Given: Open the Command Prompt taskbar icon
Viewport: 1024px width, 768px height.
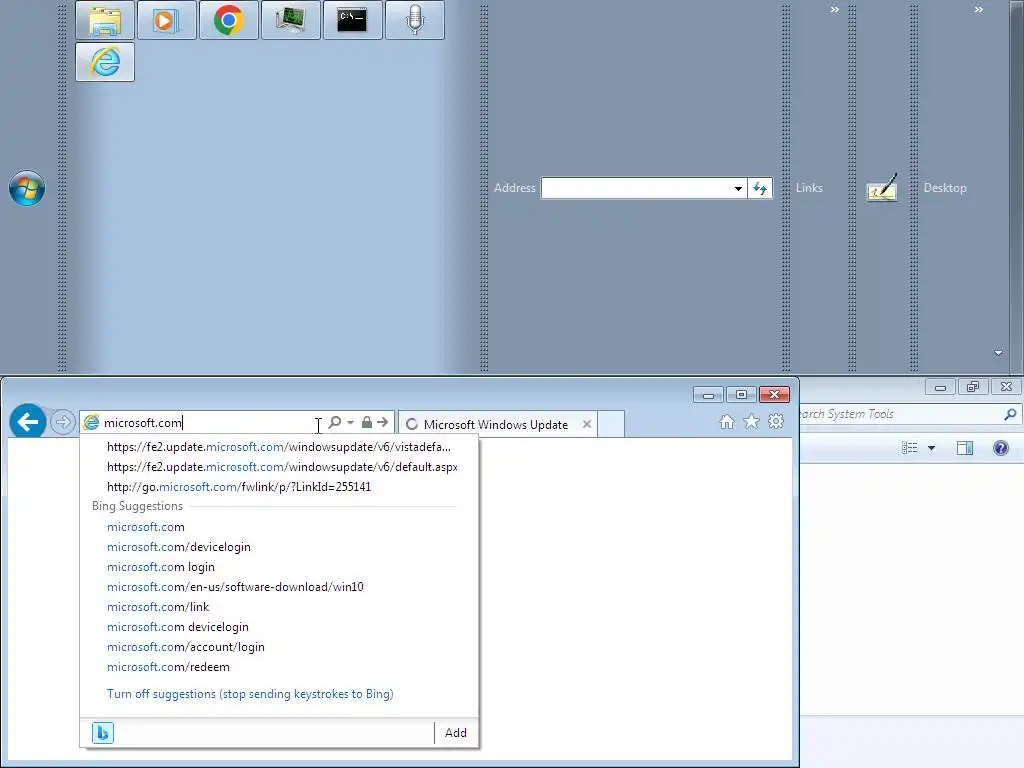Looking at the screenshot, I should [x=353, y=20].
